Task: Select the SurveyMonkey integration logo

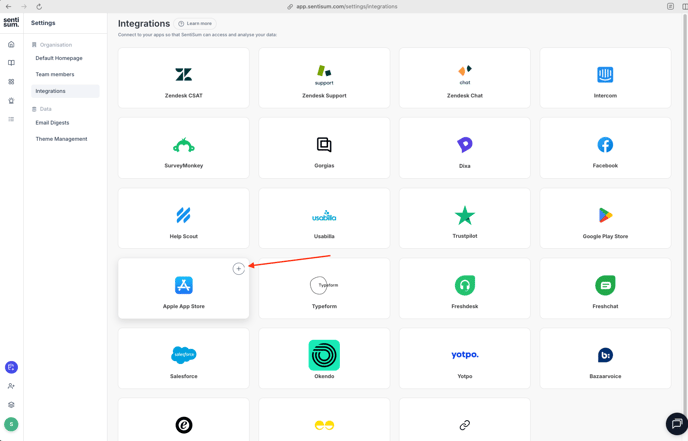Action: click(183, 145)
